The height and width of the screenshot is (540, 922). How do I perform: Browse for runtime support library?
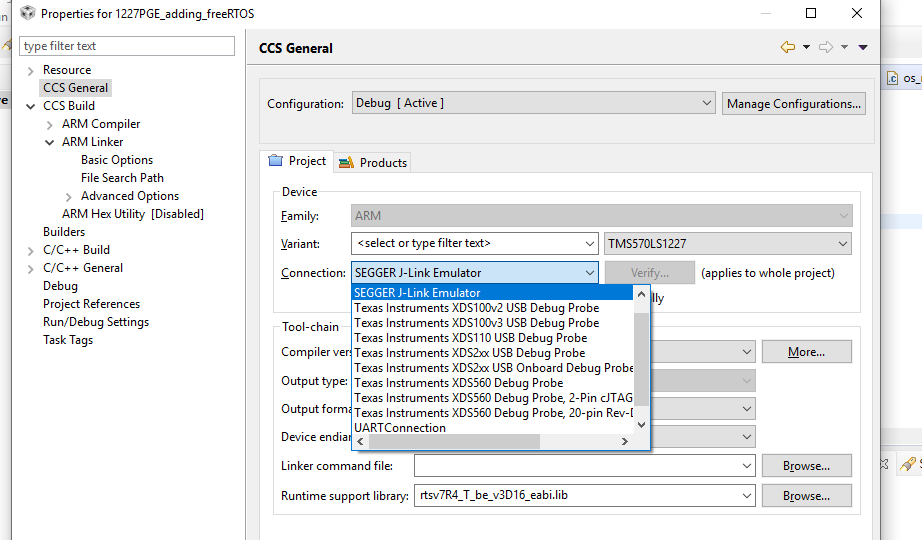pos(806,496)
